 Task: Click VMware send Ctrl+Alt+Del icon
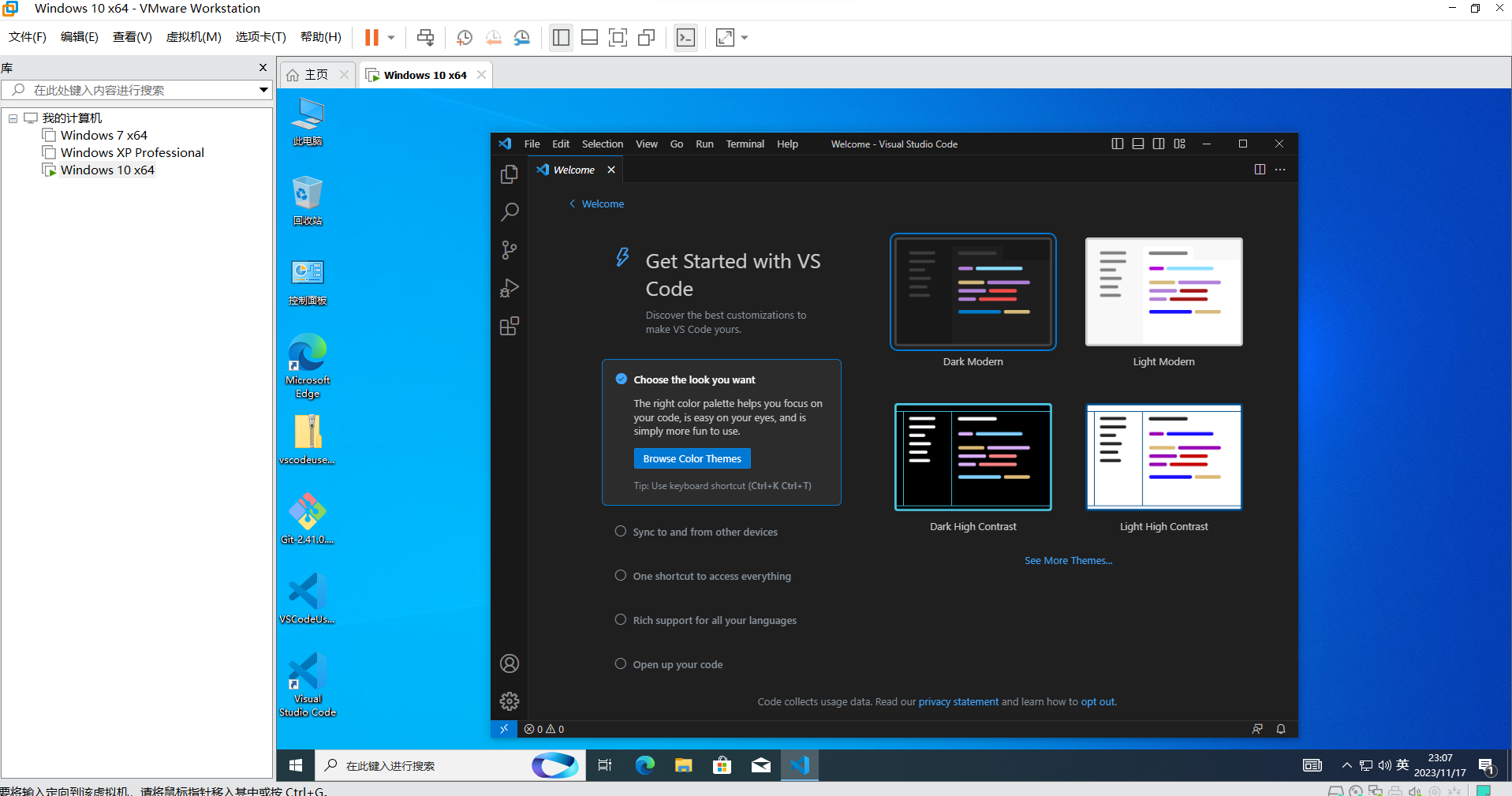click(425, 37)
